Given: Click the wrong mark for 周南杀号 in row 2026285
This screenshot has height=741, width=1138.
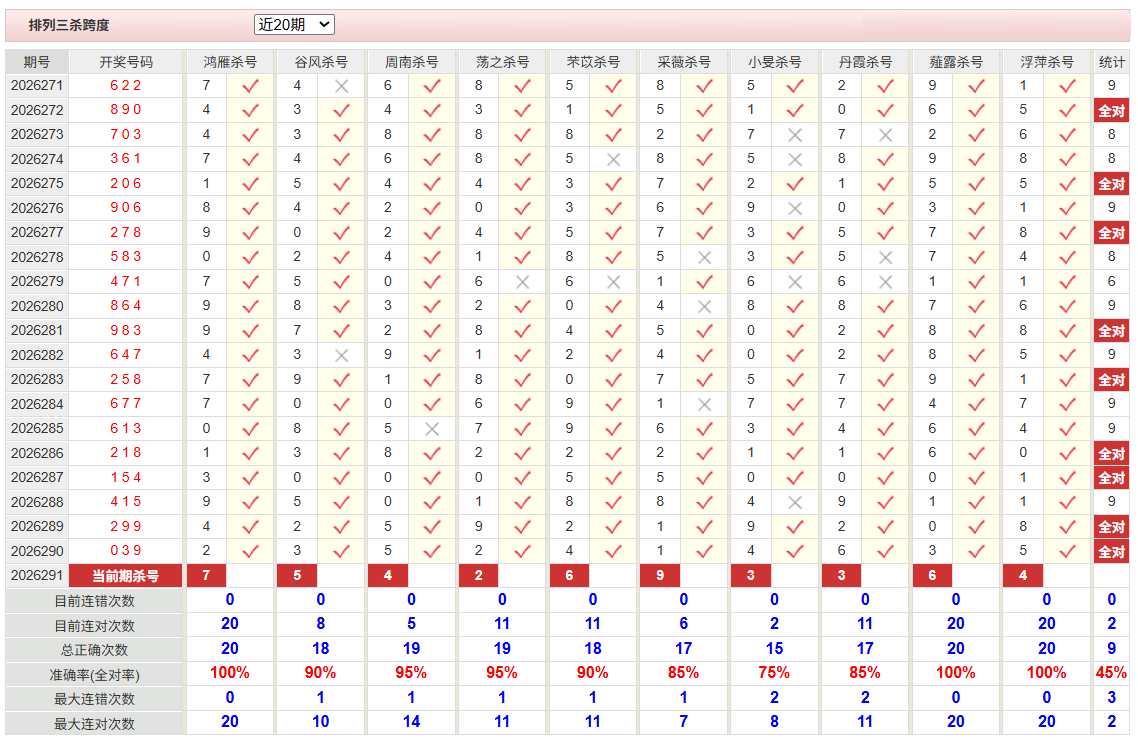Looking at the screenshot, I should pos(432,429).
